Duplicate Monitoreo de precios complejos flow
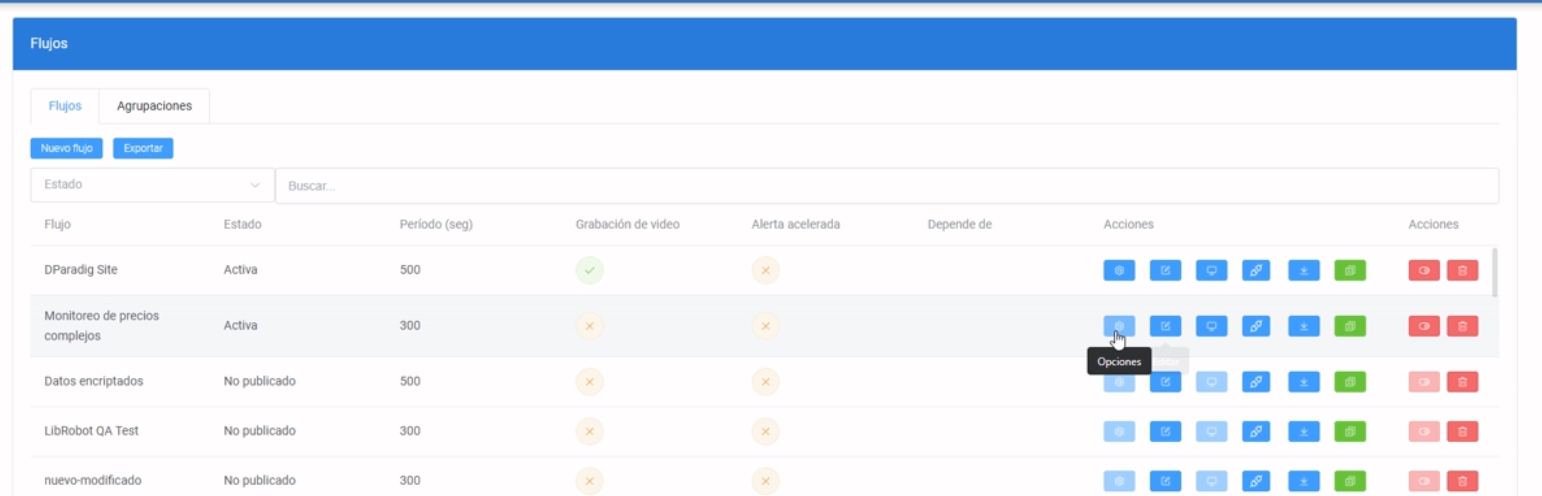This screenshot has height=496, width=1542. coord(1350,326)
